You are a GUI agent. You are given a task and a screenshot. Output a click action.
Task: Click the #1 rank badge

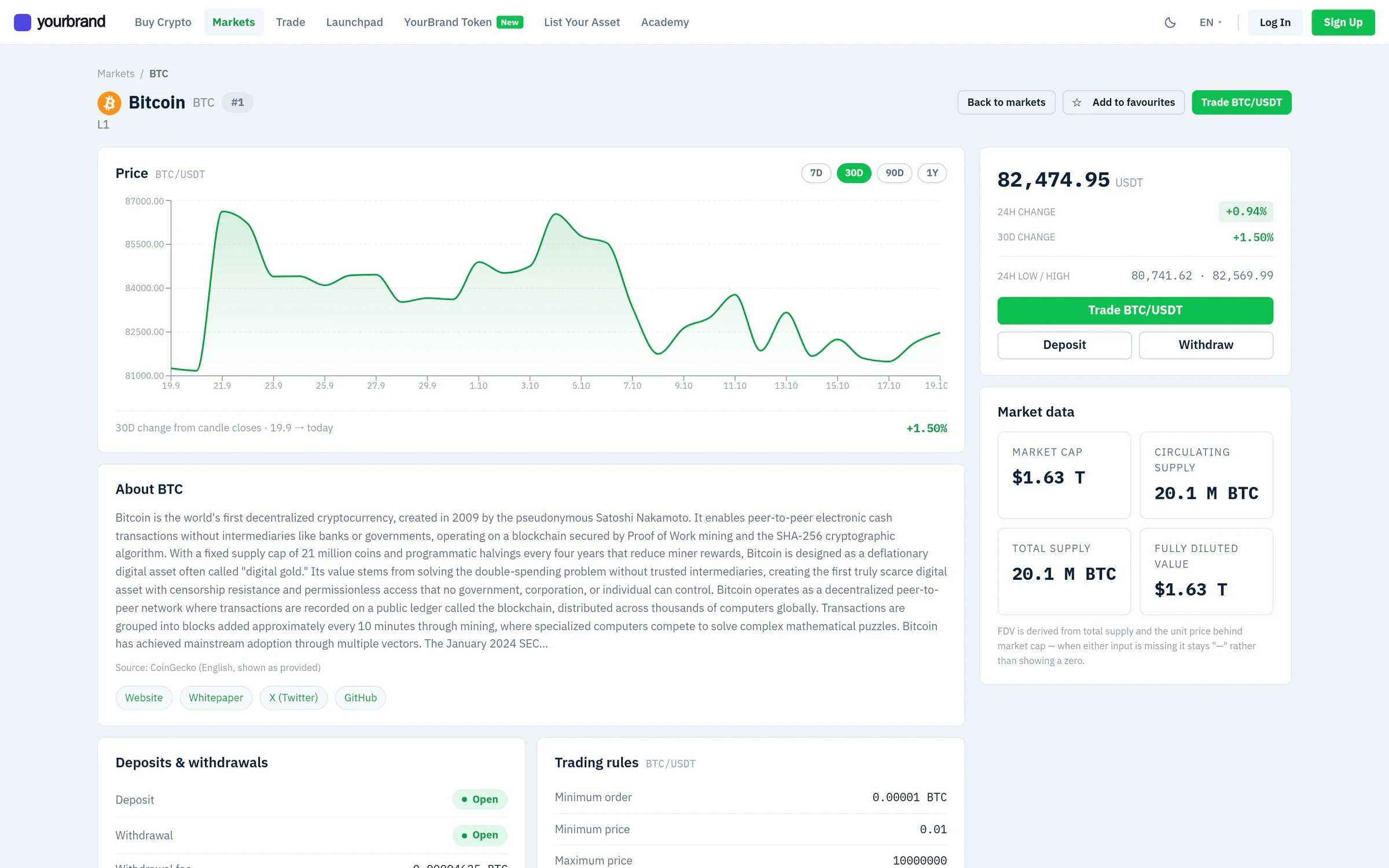click(x=237, y=102)
